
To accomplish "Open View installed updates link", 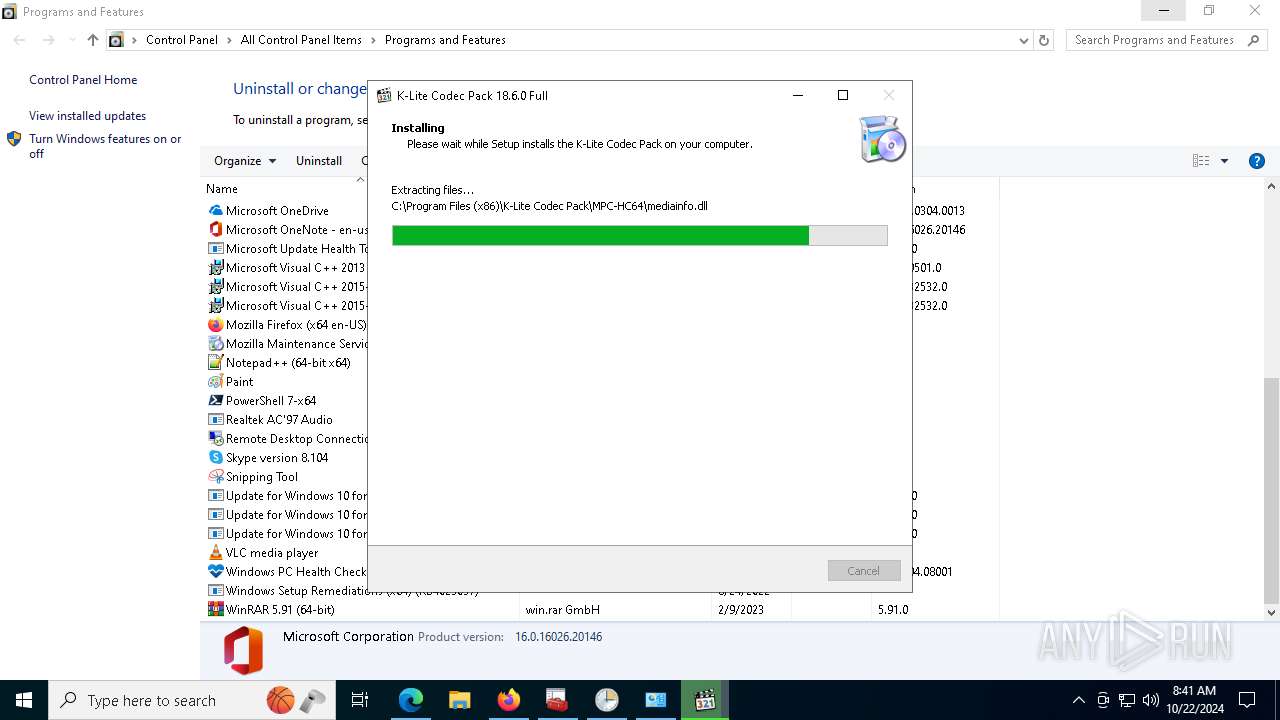I will (87, 116).
